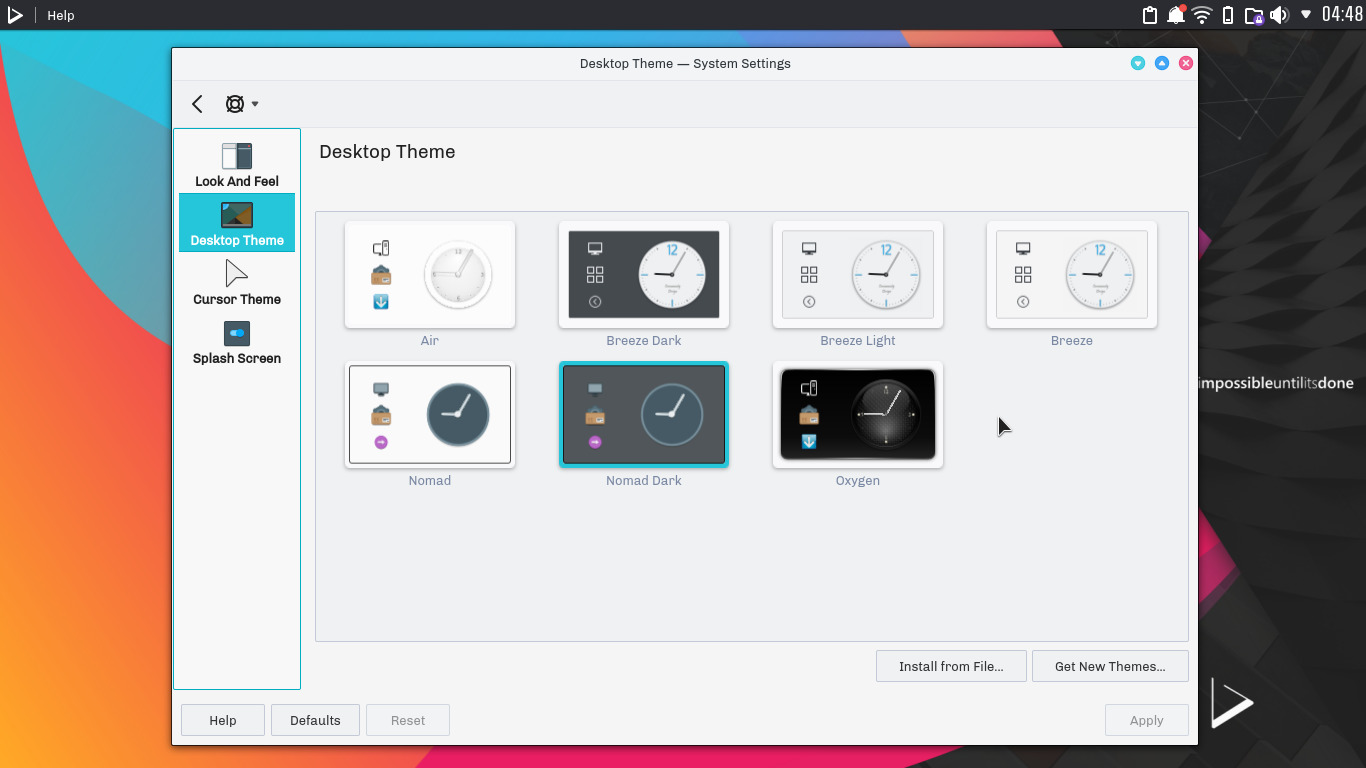This screenshot has width=1366, height=768.
Task: Select the Breeze Dark theme
Action: (643, 274)
